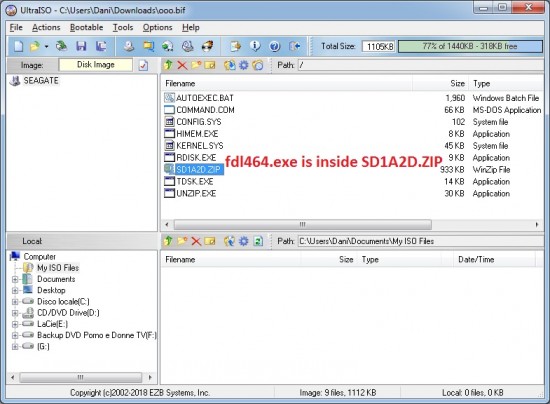Click the Make CD/DVD Image icon

[x=129, y=46]
